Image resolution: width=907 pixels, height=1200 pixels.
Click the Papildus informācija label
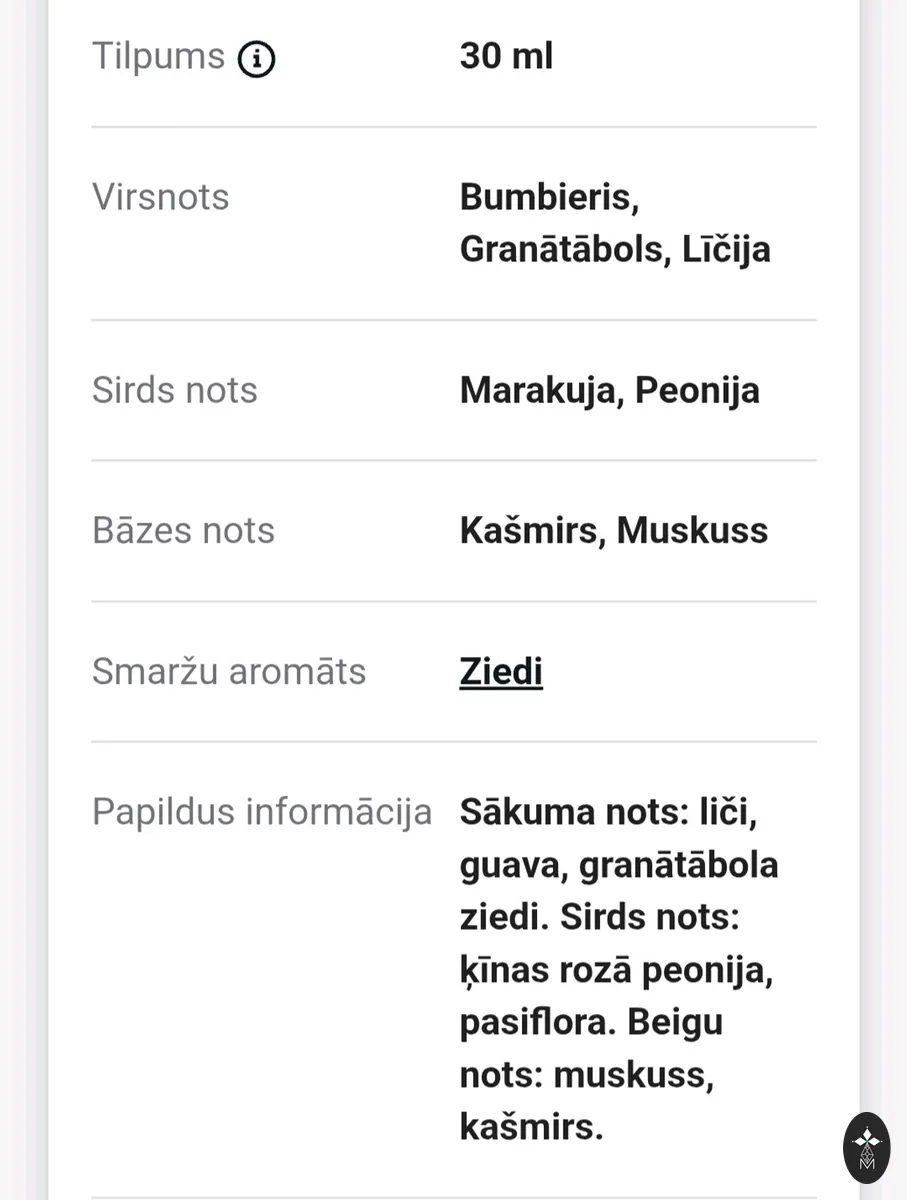262,812
